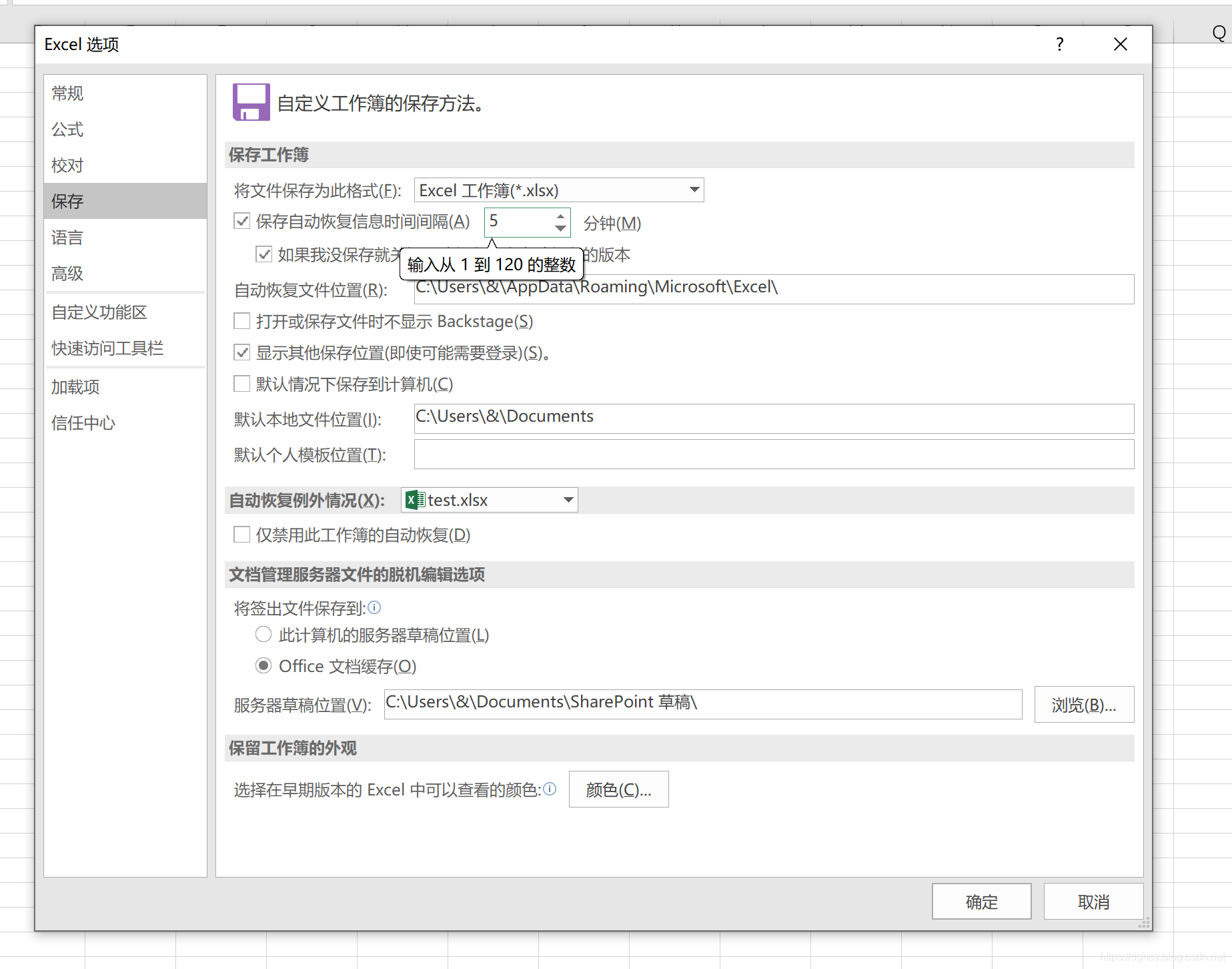
Task: Open the 高级 options category
Action: 125,274
